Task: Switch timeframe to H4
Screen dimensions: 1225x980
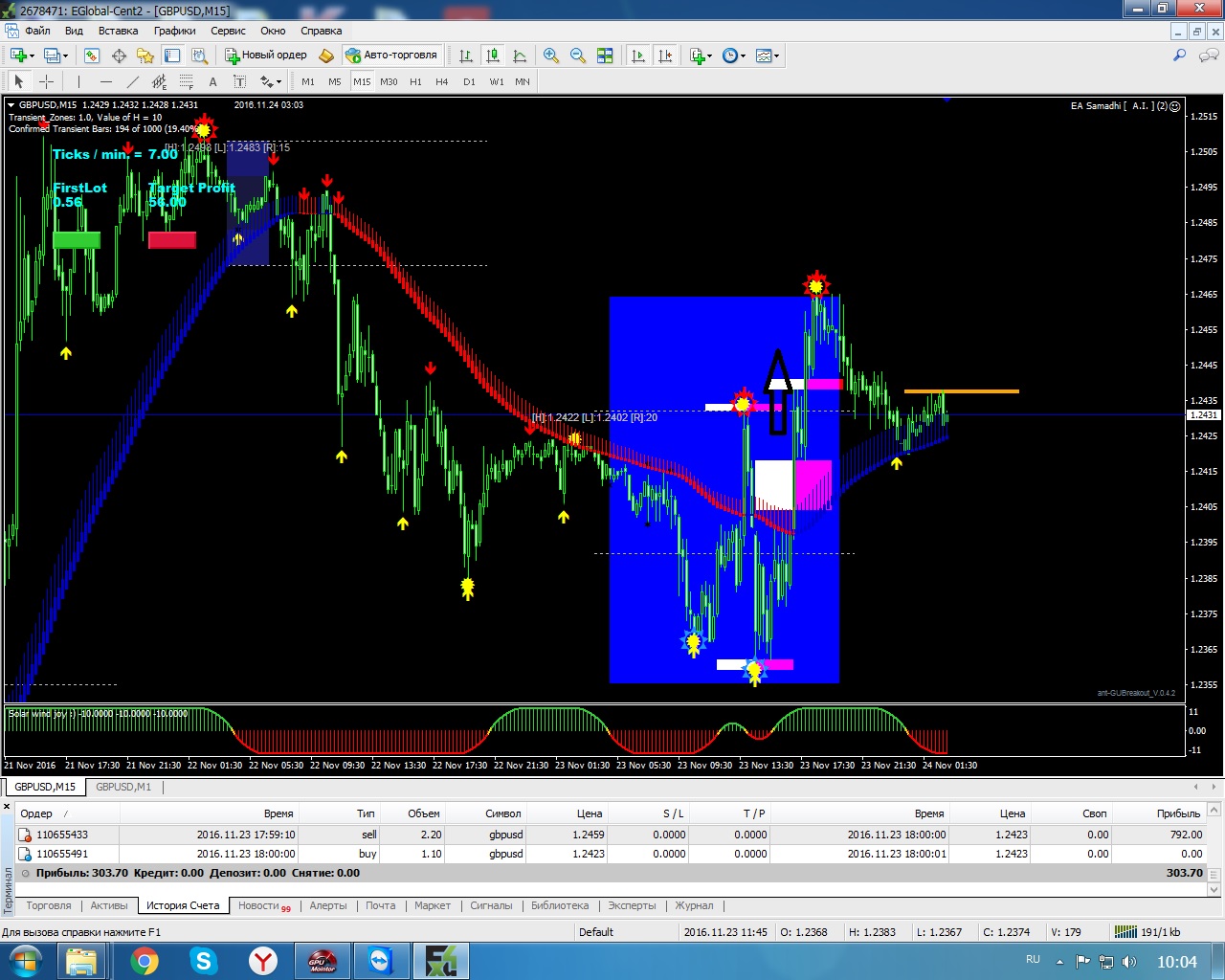Action: point(442,81)
